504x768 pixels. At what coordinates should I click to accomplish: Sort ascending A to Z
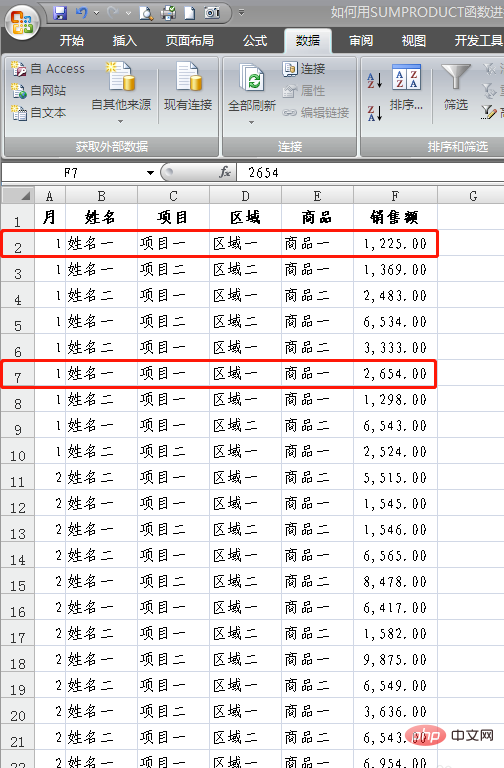pos(375,80)
